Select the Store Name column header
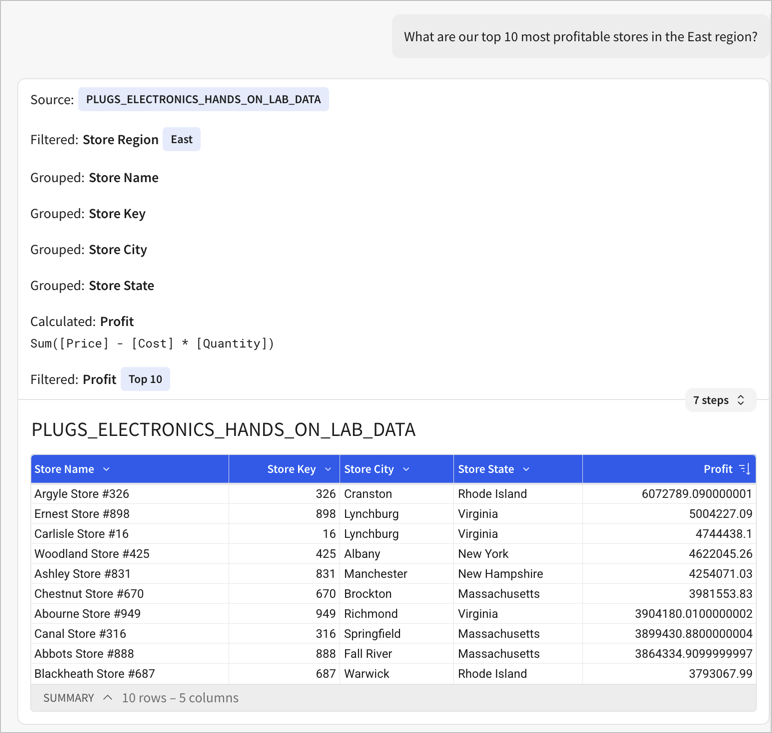 tap(129, 469)
